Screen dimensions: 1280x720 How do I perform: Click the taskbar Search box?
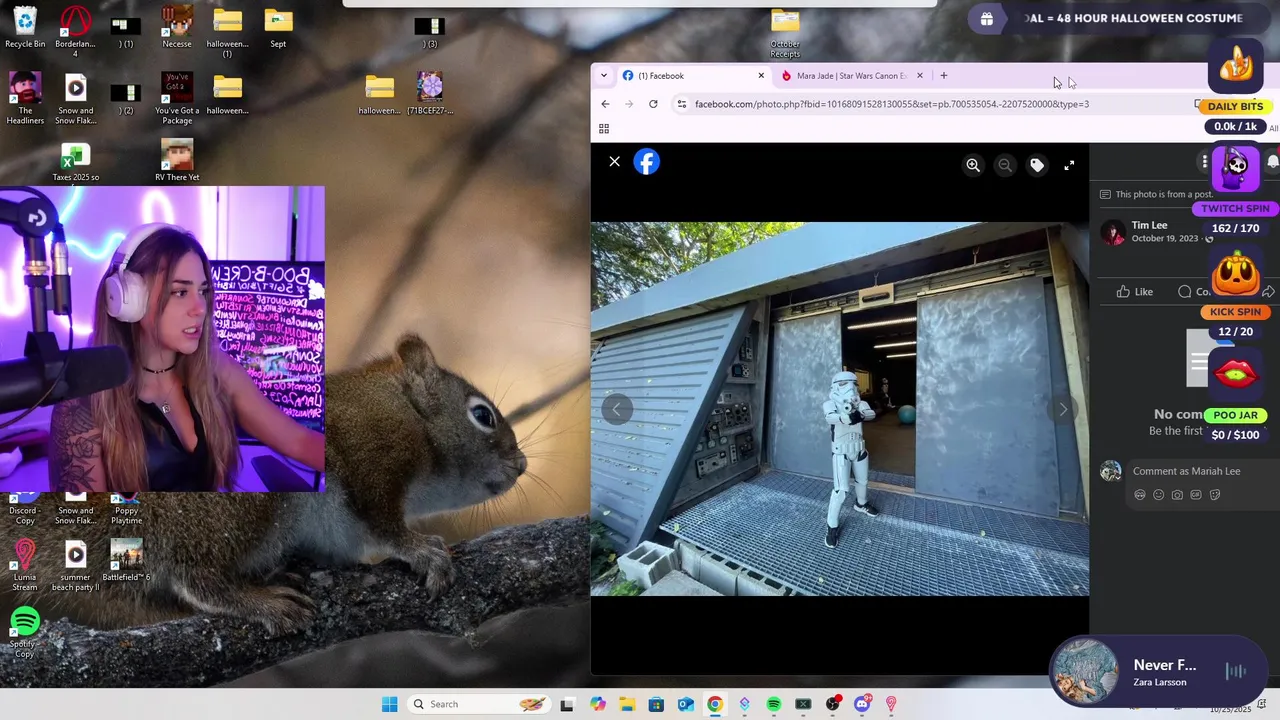point(478,704)
